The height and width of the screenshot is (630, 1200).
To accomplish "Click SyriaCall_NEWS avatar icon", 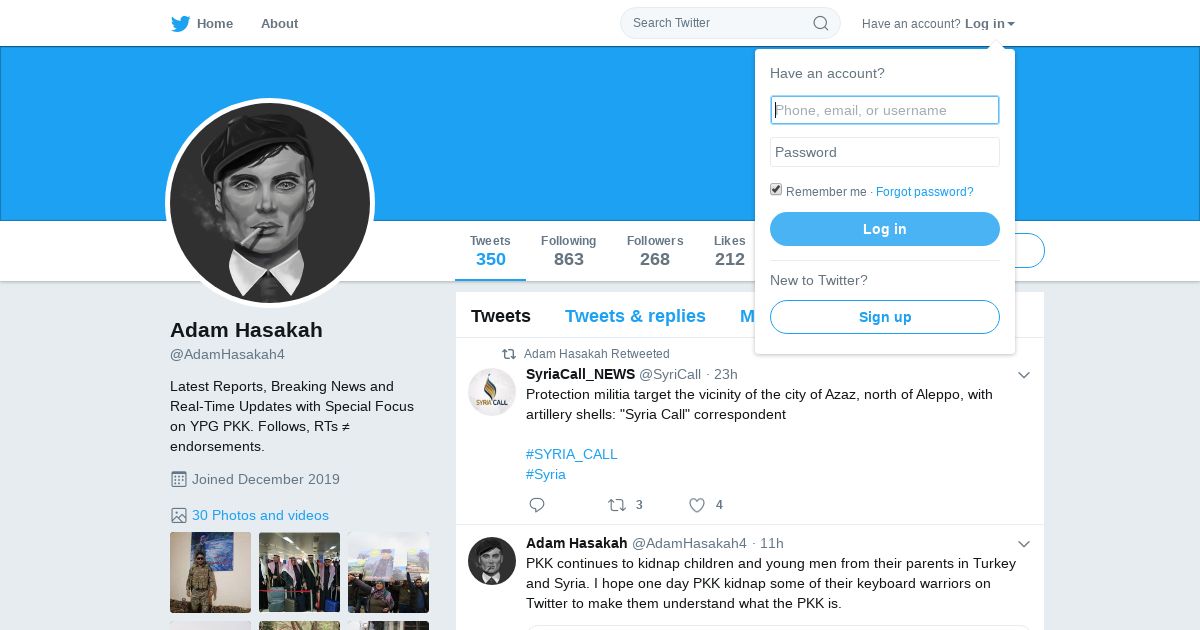I will click(x=492, y=392).
